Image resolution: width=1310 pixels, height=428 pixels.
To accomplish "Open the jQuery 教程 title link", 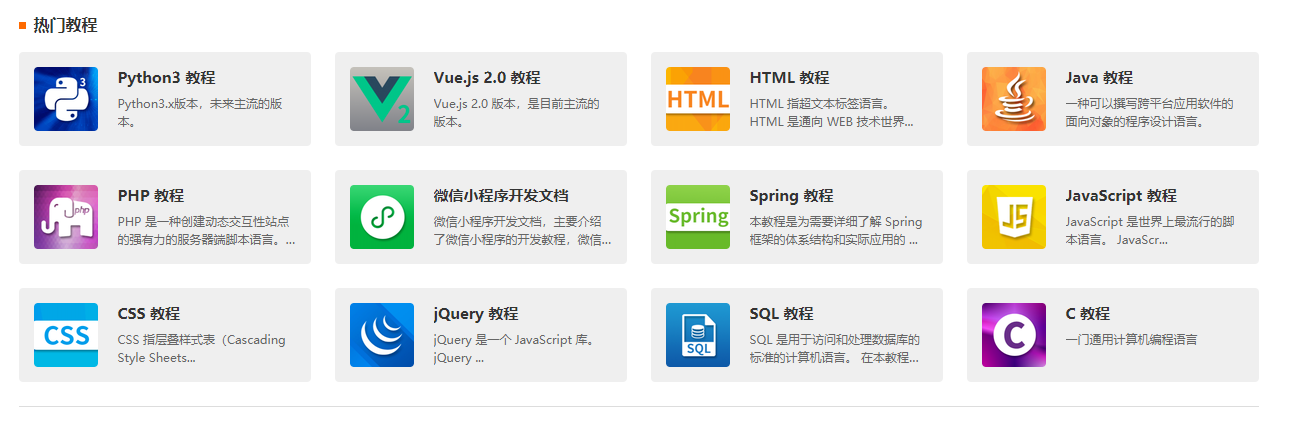I will tap(476, 314).
